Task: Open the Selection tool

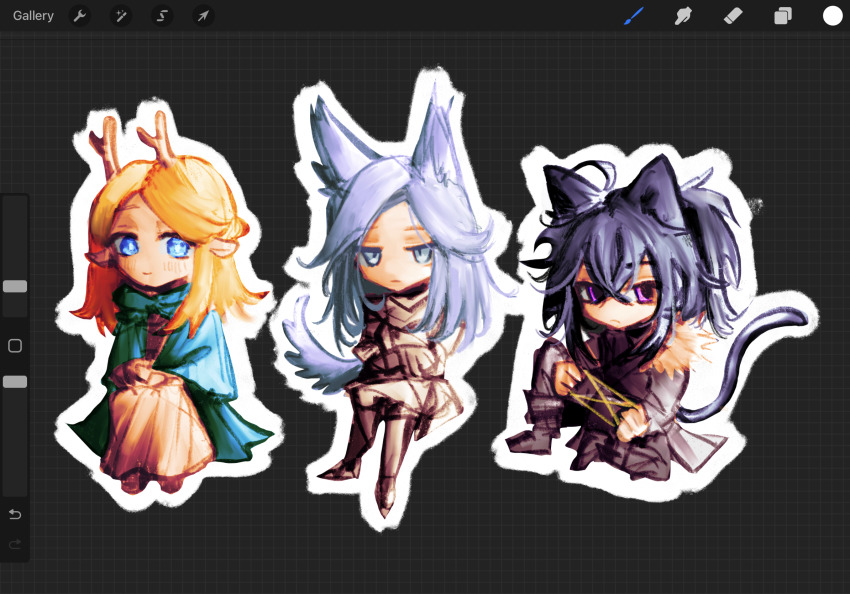Action: pos(161,15)
